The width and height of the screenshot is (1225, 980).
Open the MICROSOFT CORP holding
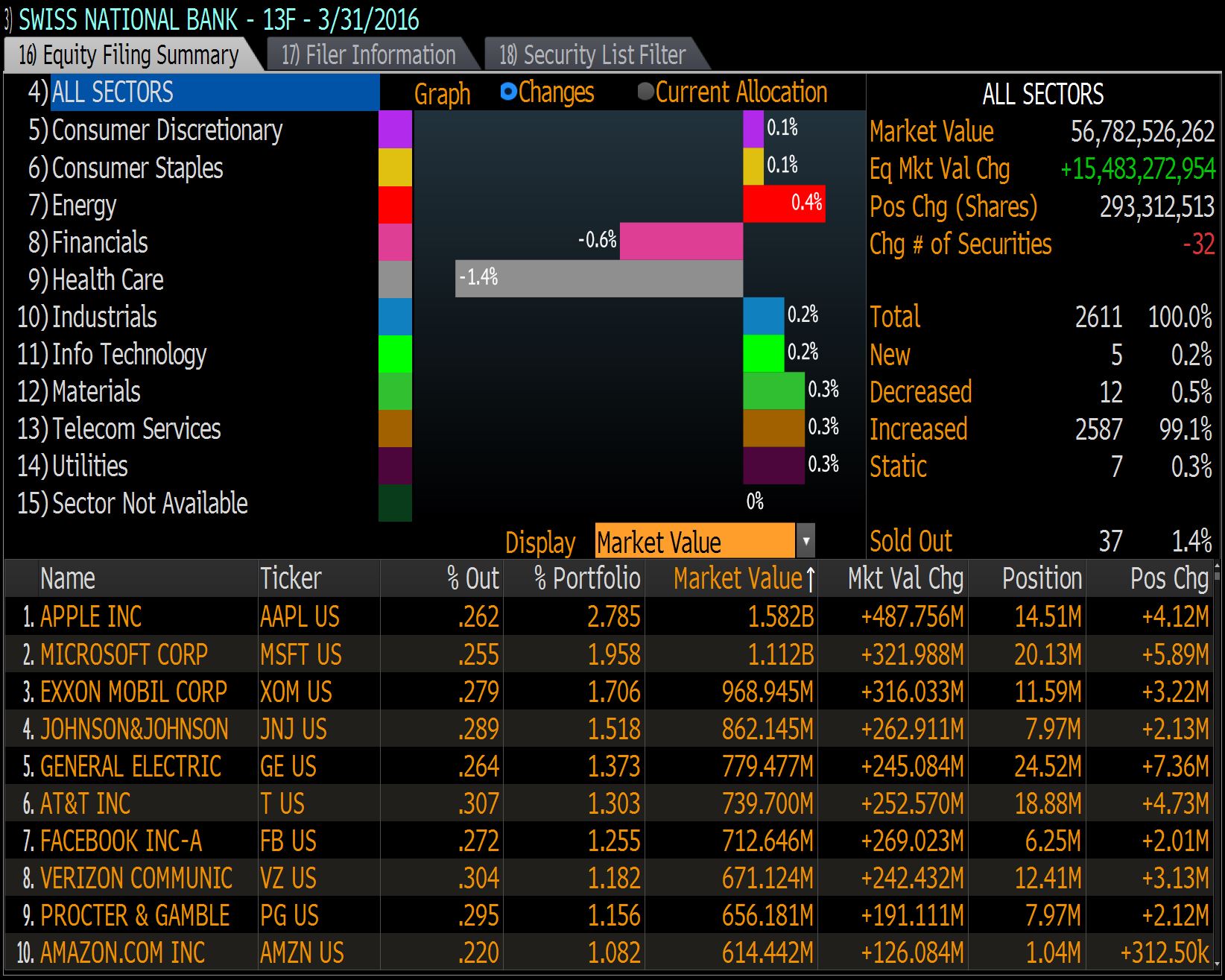pos(124,654)
